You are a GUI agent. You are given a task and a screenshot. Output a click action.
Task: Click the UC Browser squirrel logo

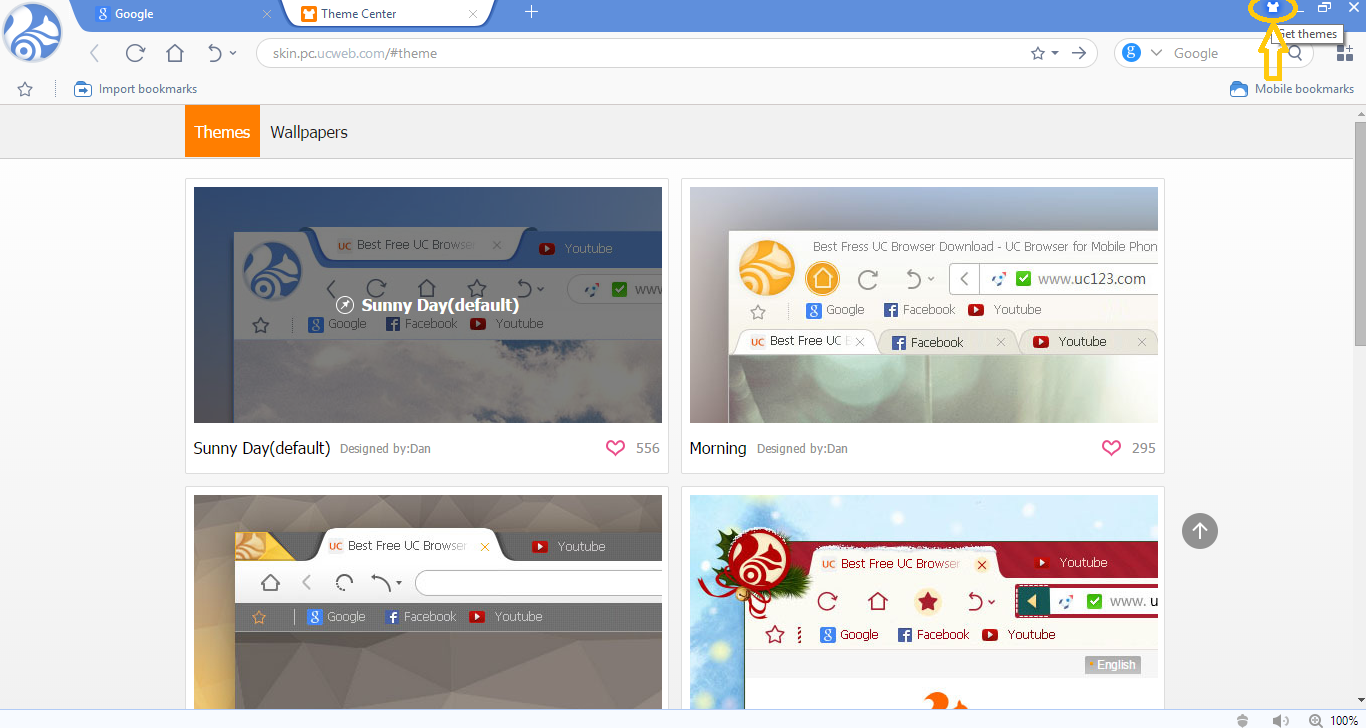coord(34,33)
